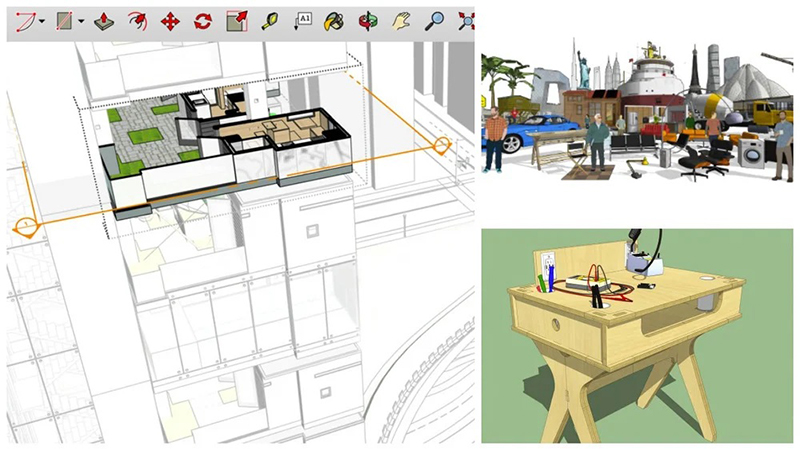Select the Text label tool
Screen dimensions: 800x450
302,21
